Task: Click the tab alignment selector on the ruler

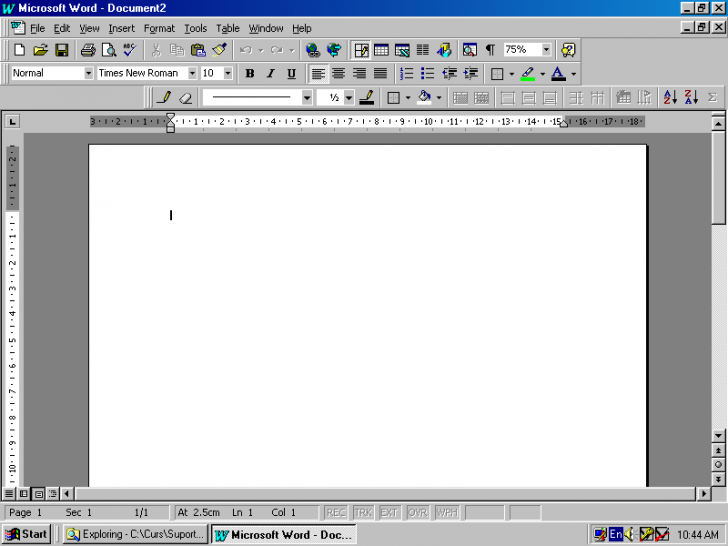Action: [12, 122]
